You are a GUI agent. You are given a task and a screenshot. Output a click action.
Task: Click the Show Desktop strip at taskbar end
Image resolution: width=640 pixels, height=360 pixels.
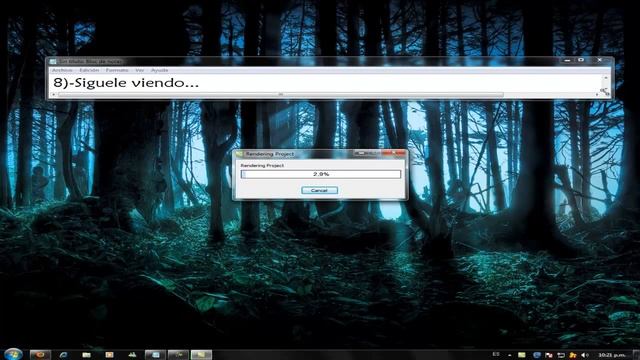636,355
